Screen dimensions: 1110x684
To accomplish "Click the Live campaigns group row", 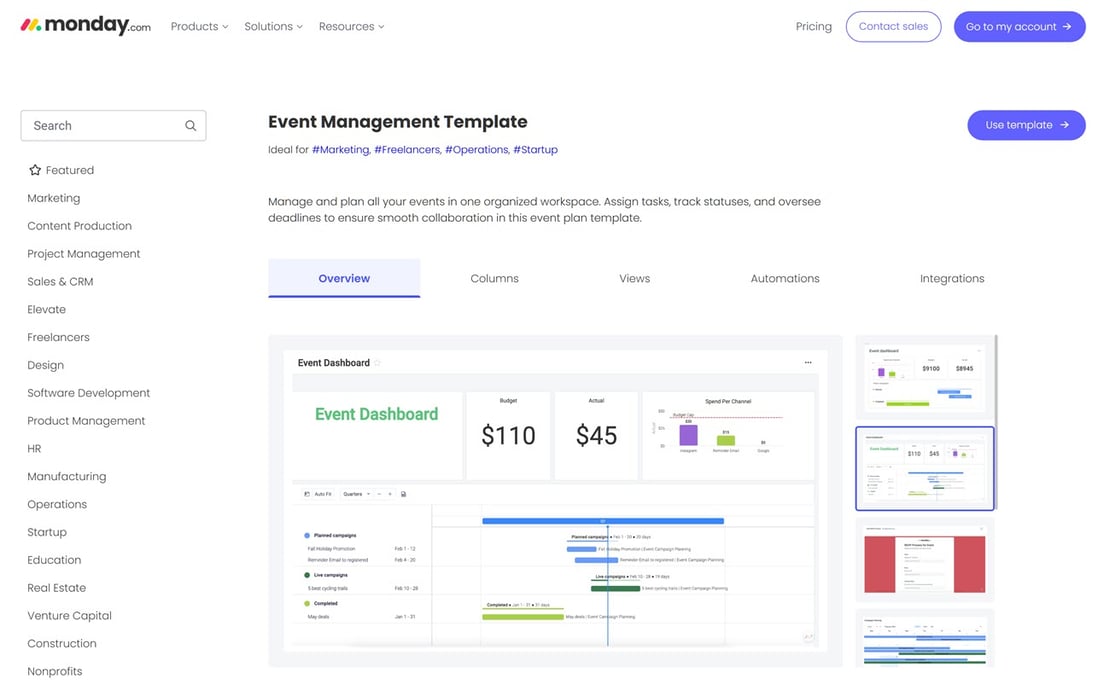I will [x=331, y=575].
